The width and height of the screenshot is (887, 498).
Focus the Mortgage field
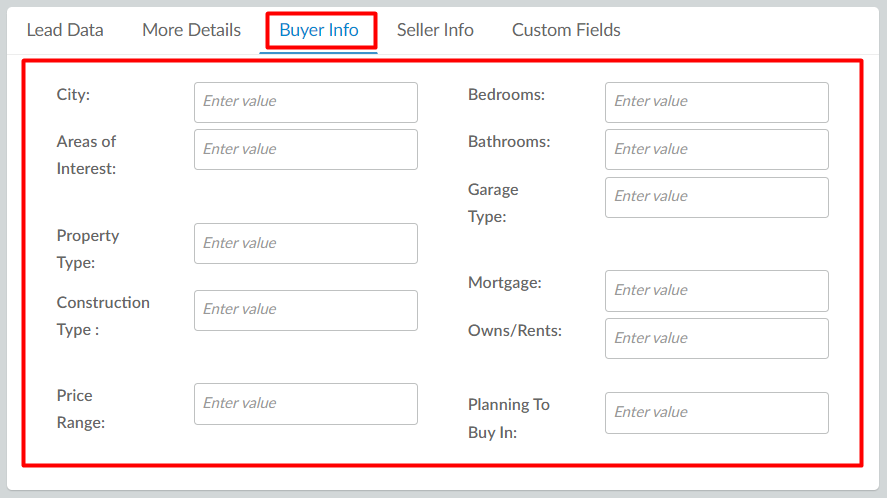(x=717, y=291)
